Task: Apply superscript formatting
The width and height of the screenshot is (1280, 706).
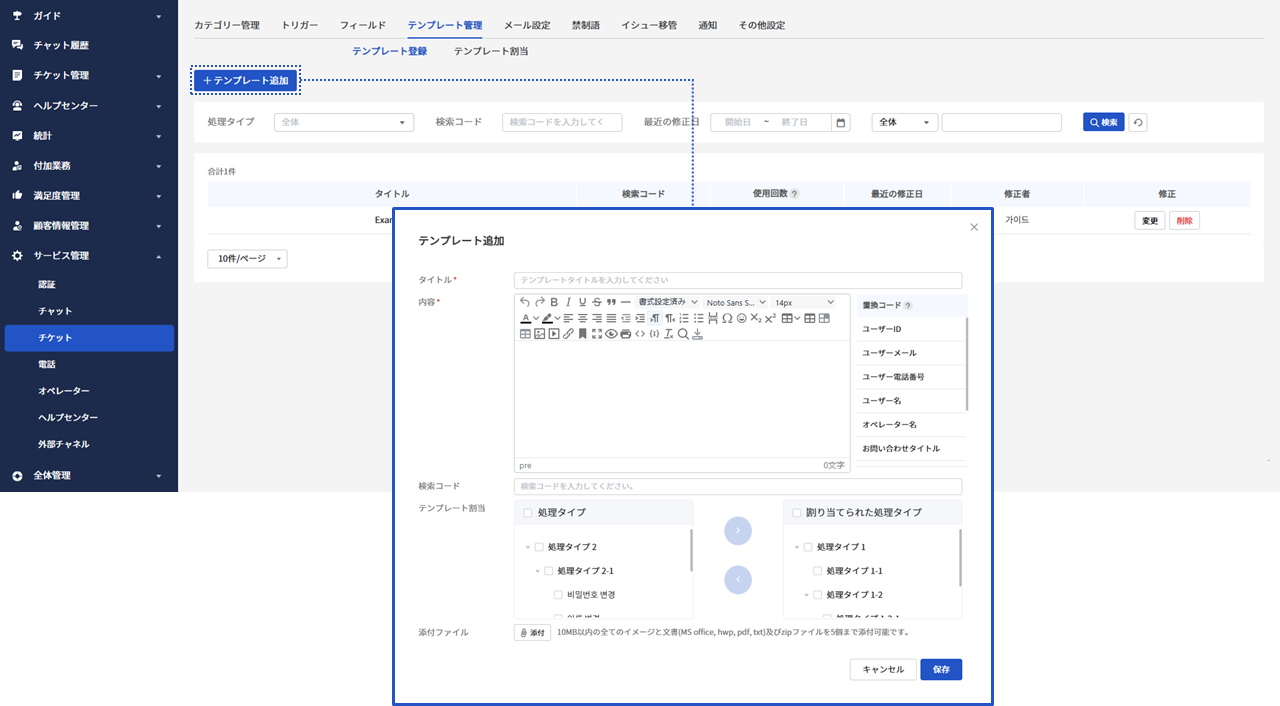Action: (x=770, y=318)
